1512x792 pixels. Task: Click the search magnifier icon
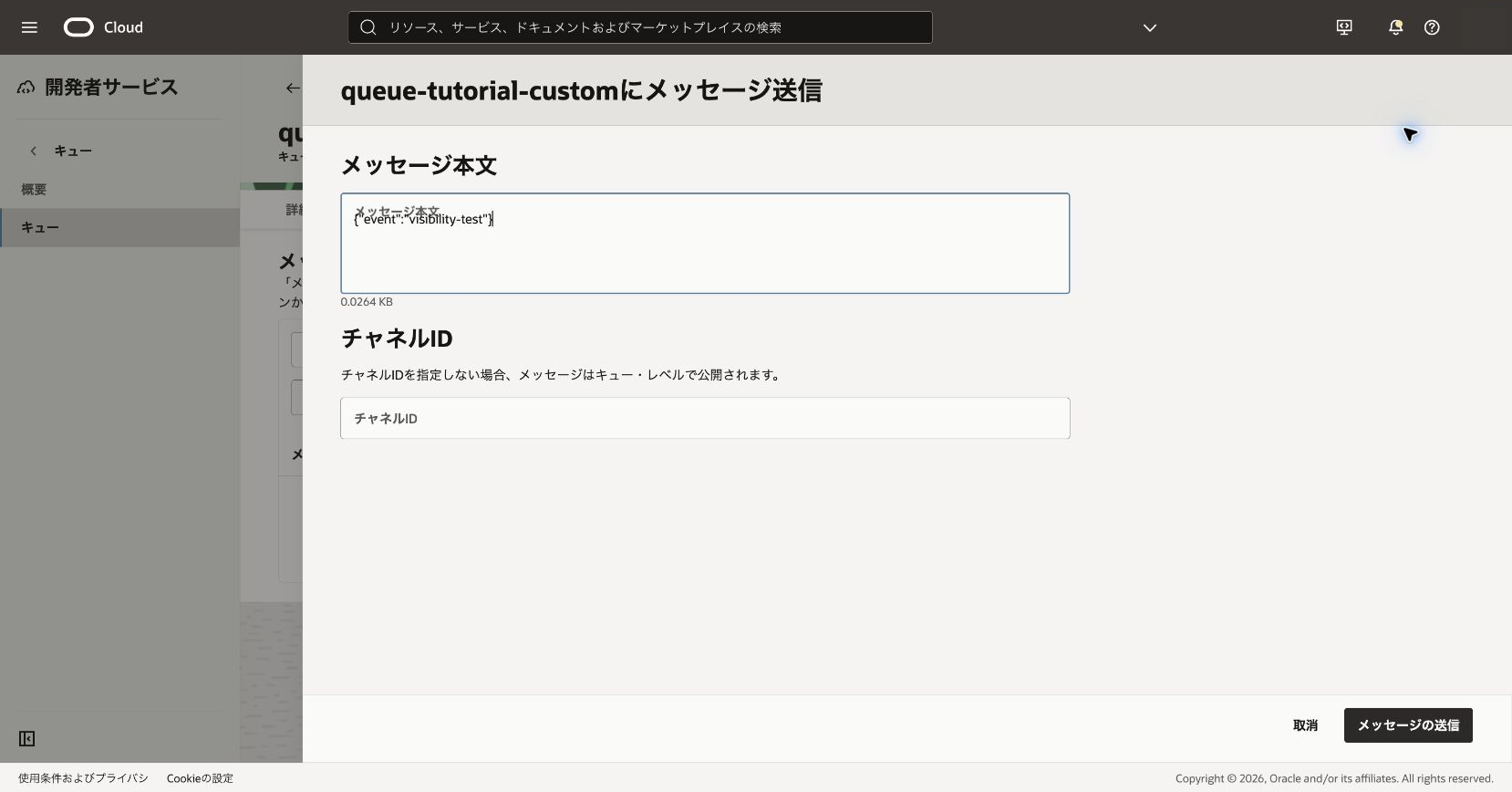click(x=368, y=27)
